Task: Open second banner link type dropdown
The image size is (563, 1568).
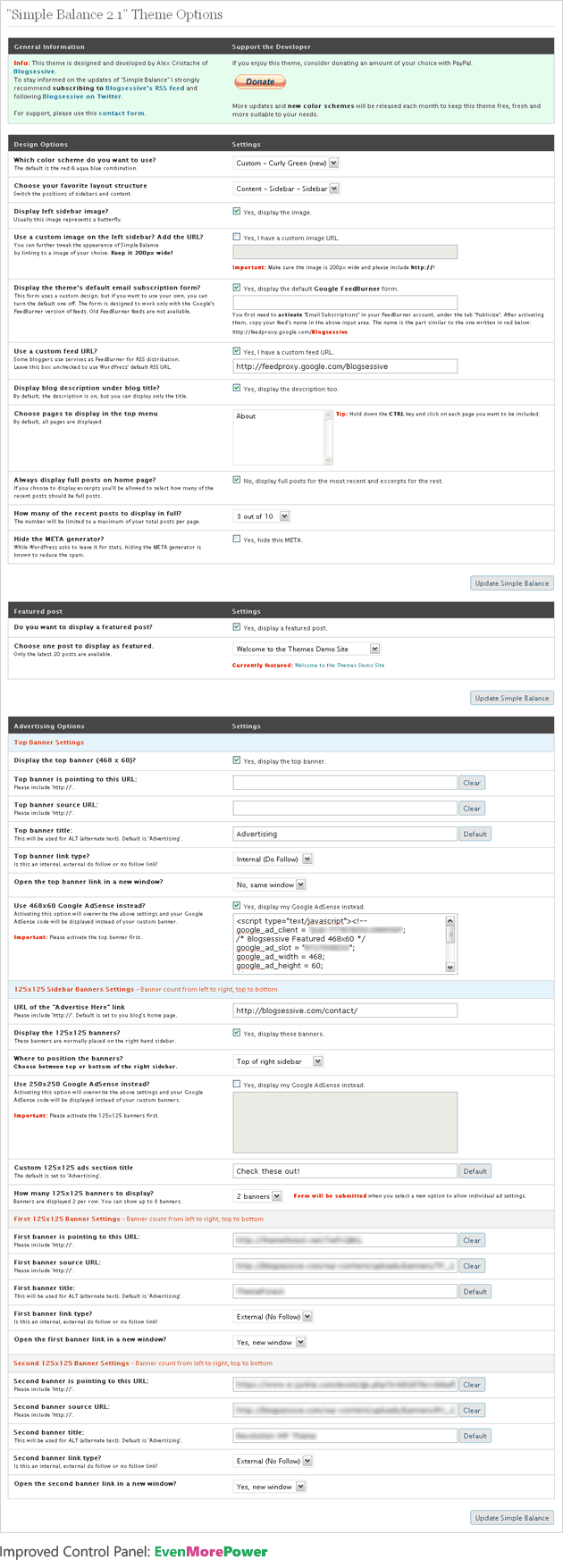Action: [273, 1461]
